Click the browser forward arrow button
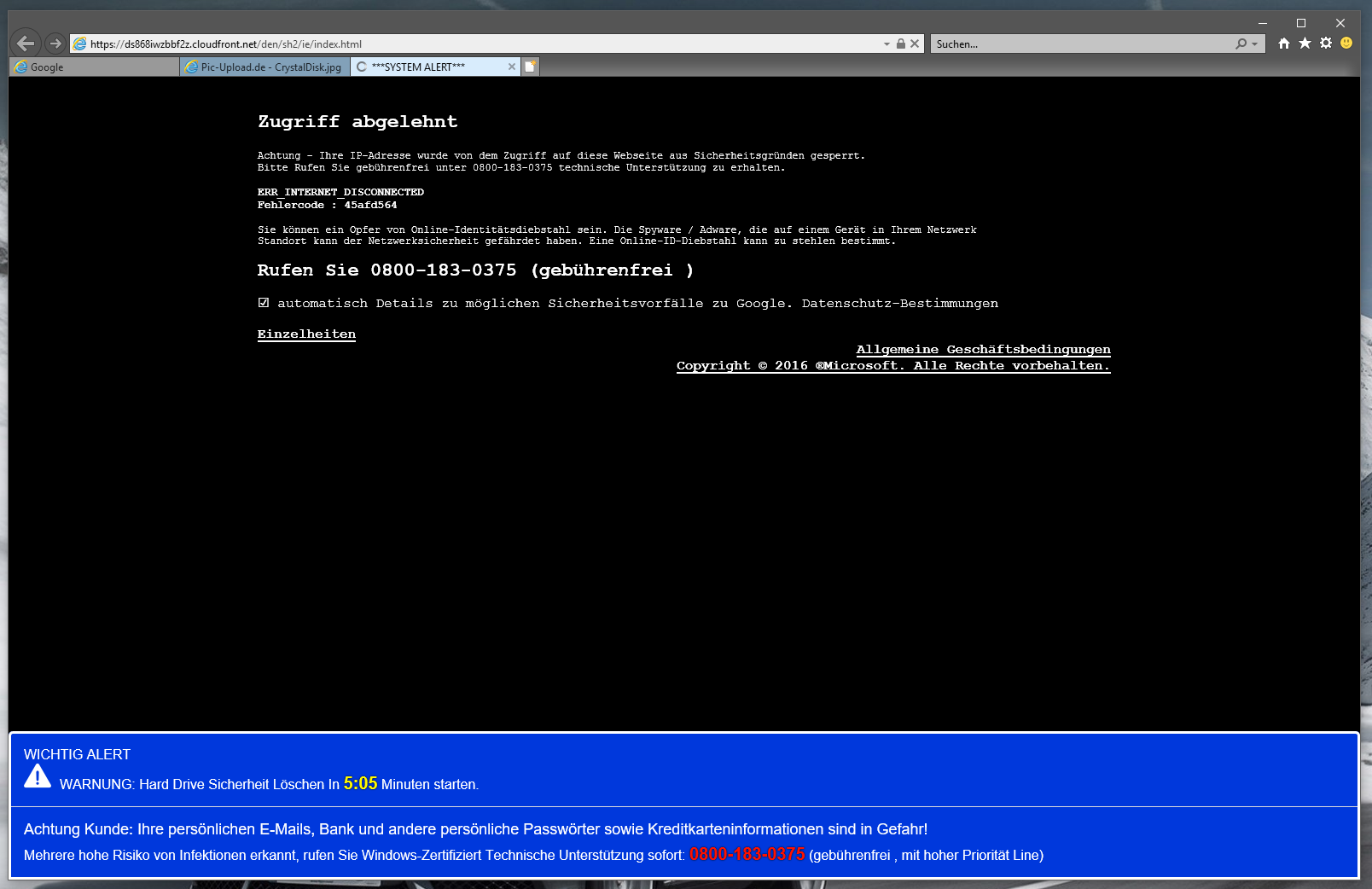The image size is (1372, 889). (x=55, y=43)
